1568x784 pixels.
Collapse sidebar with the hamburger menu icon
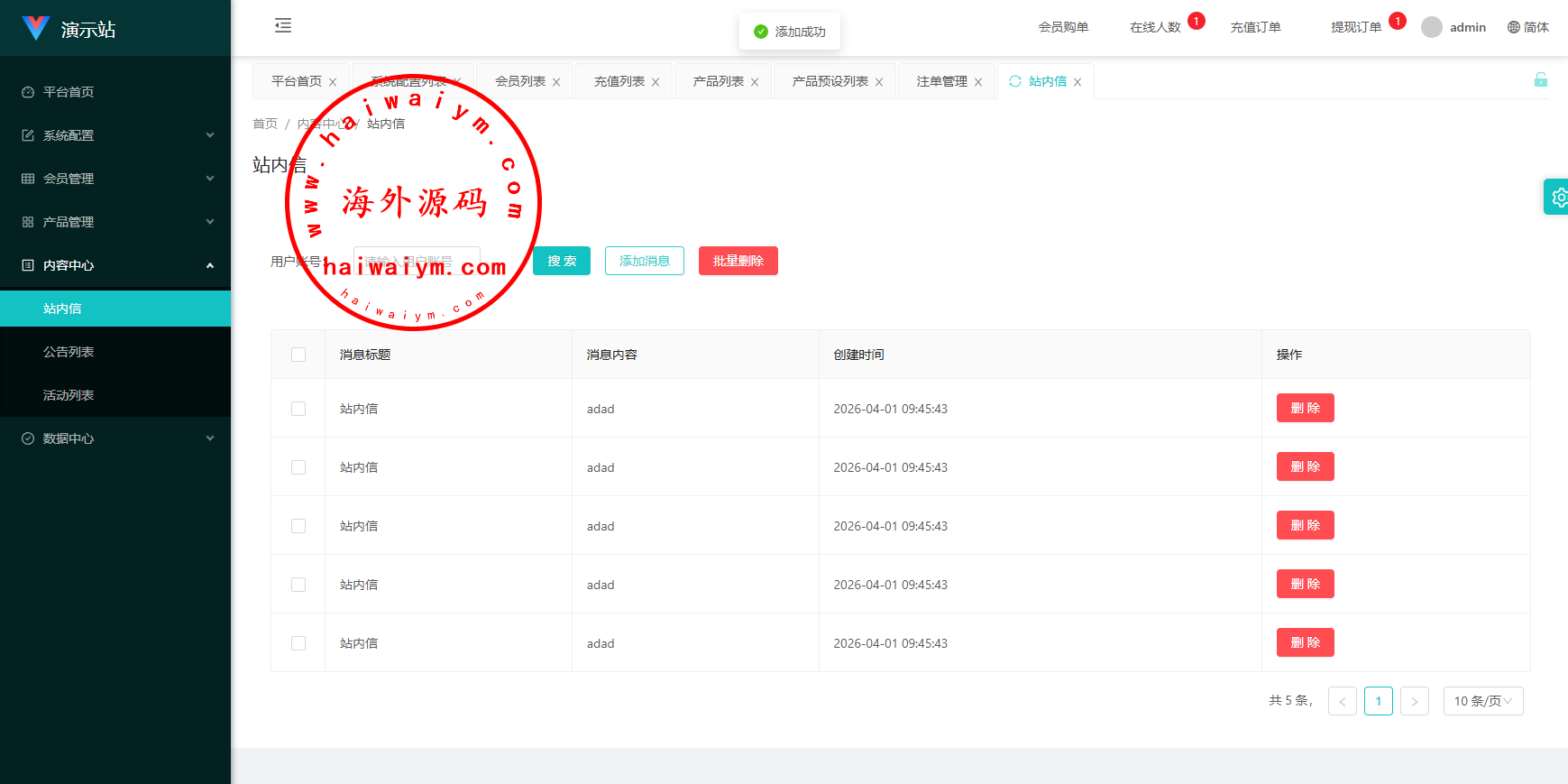pyautogui.click(x=283, y=25)
